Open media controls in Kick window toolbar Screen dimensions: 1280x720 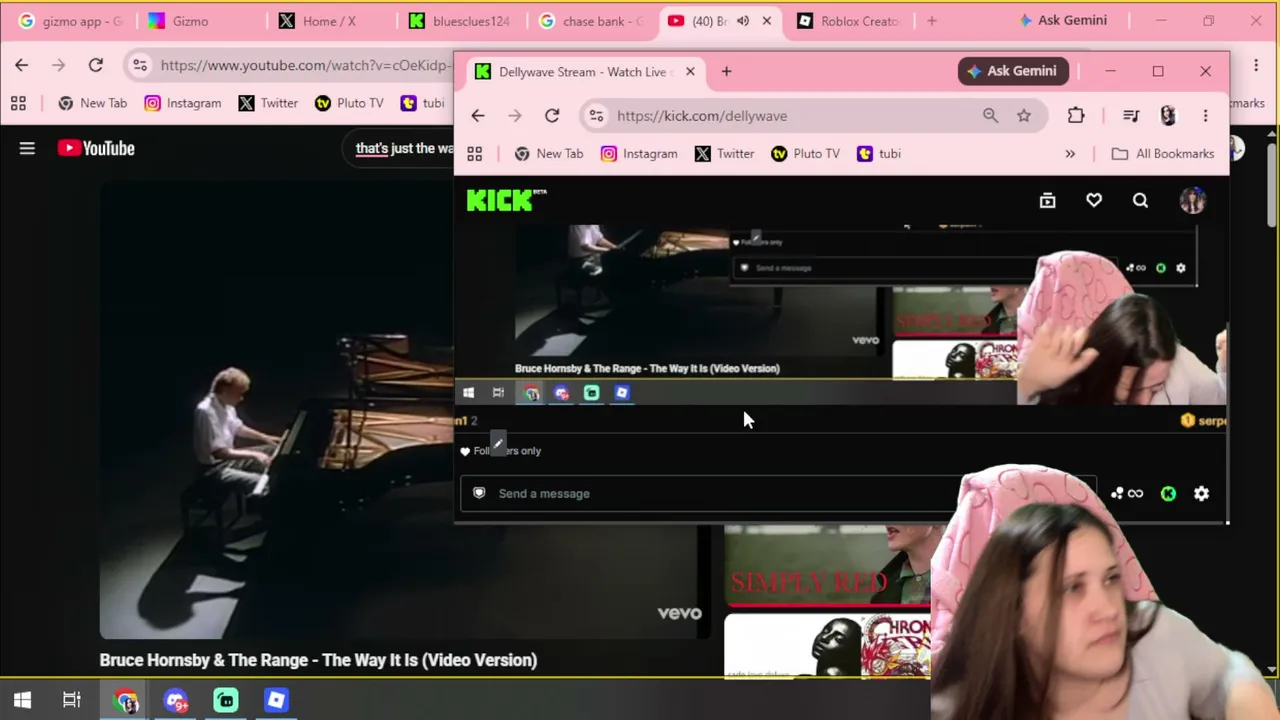pos(1131,116)
